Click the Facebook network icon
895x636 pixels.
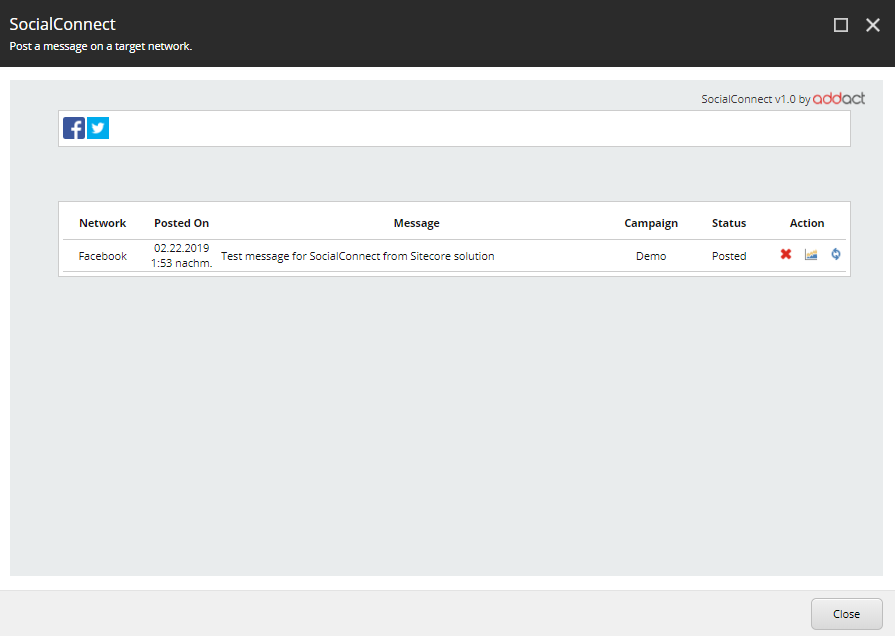point(74,128)
